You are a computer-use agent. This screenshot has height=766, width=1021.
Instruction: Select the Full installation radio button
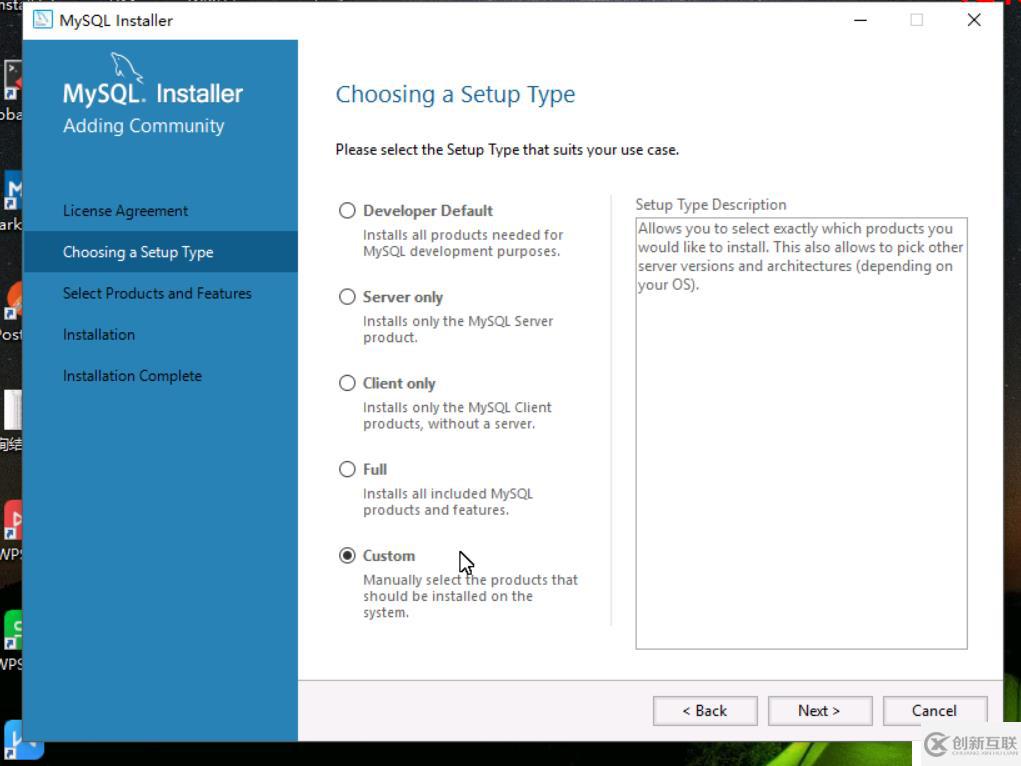[347, 469]
